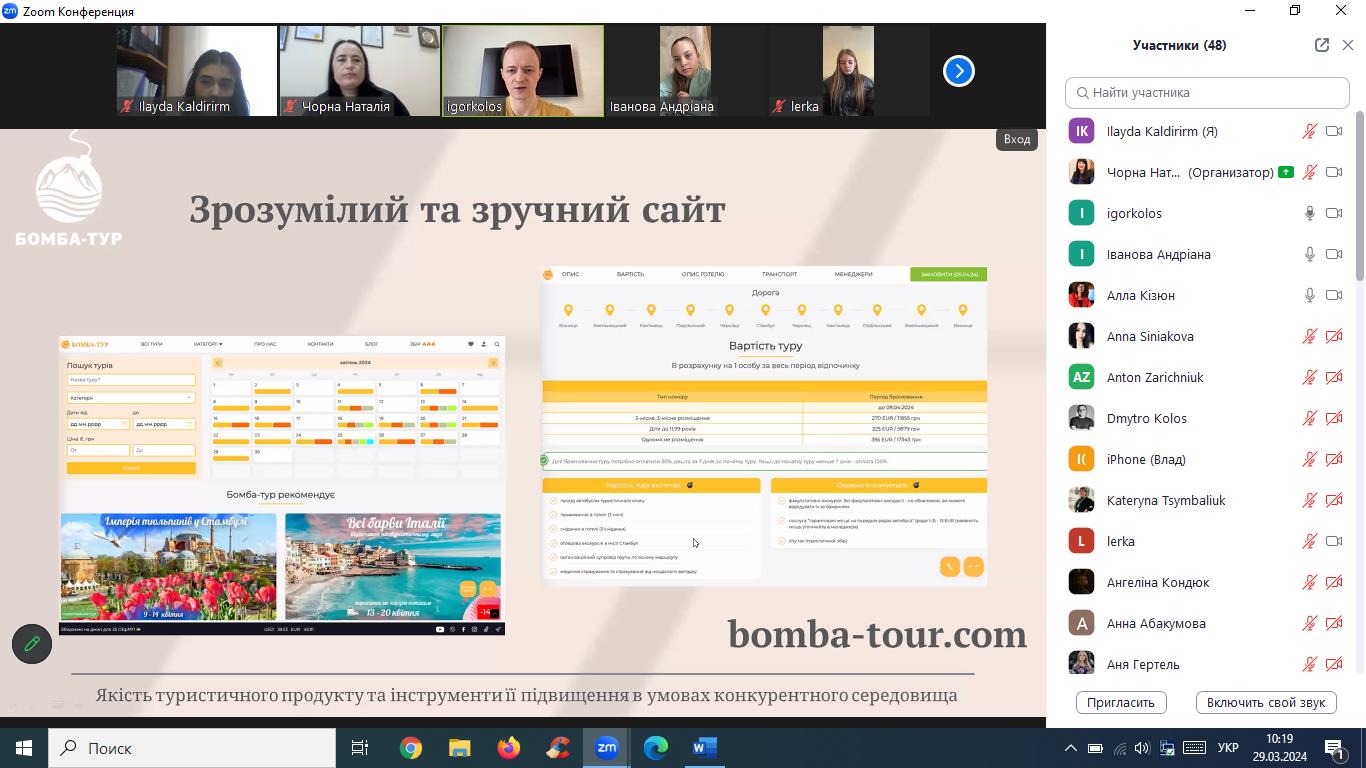Screen dimensions: 1366x768
Task: Open the УКР keyboard language switcher
Action: [x=1228, y=748]
